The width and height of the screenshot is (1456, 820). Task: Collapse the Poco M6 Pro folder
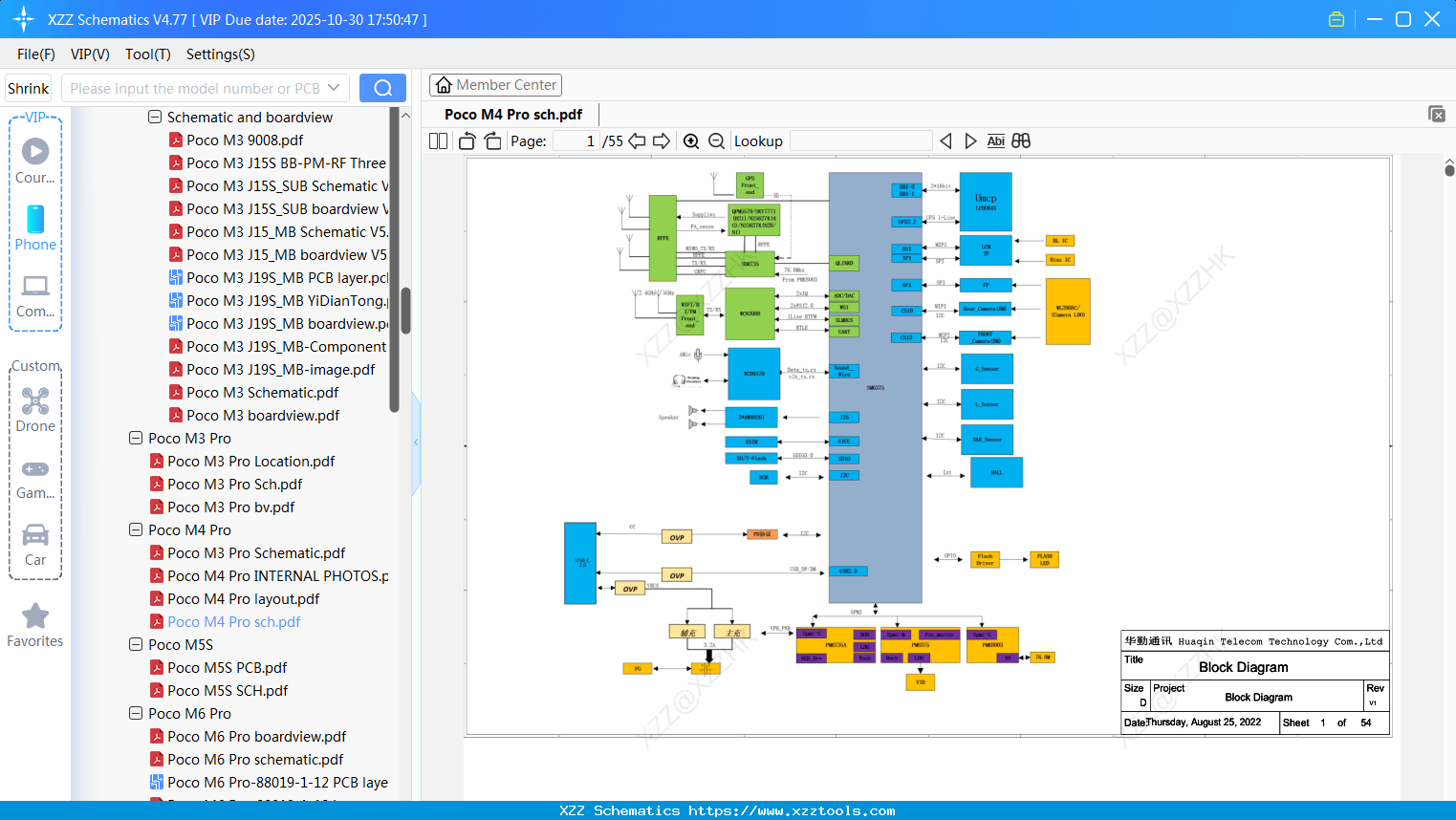pyautogui.click(x=136, y=714)
